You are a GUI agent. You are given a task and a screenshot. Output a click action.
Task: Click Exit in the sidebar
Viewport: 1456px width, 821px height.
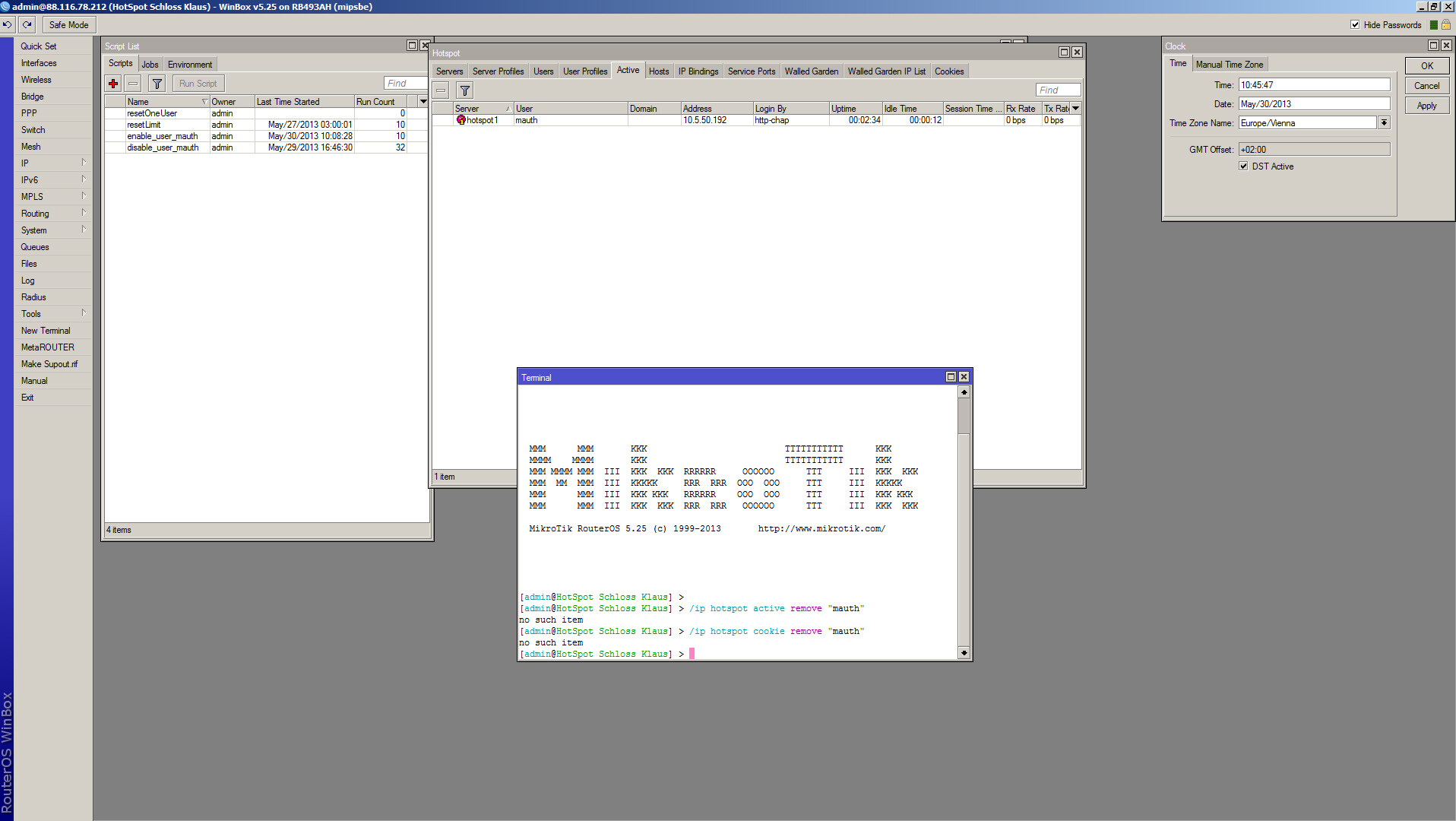click(52, 398)
